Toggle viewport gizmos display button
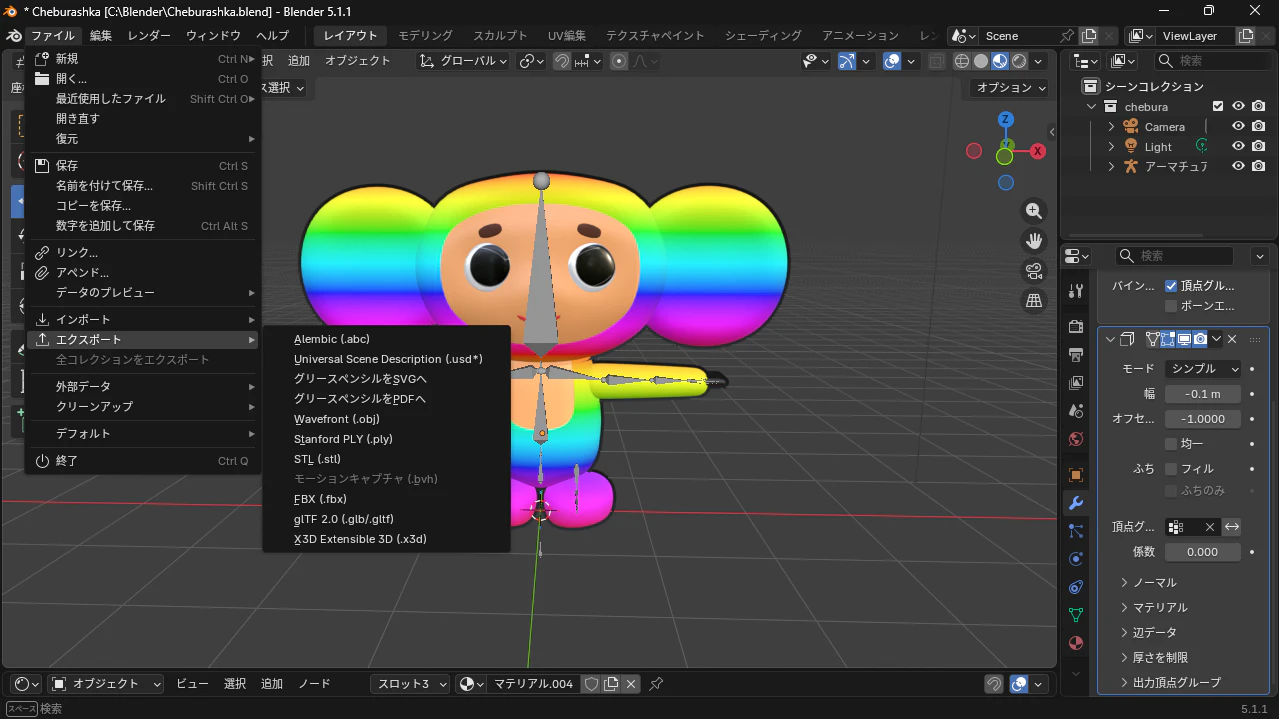 847,61
